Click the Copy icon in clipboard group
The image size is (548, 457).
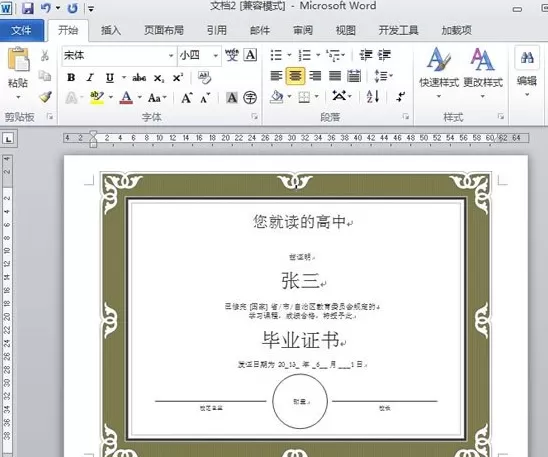click(x=45, y=75)
